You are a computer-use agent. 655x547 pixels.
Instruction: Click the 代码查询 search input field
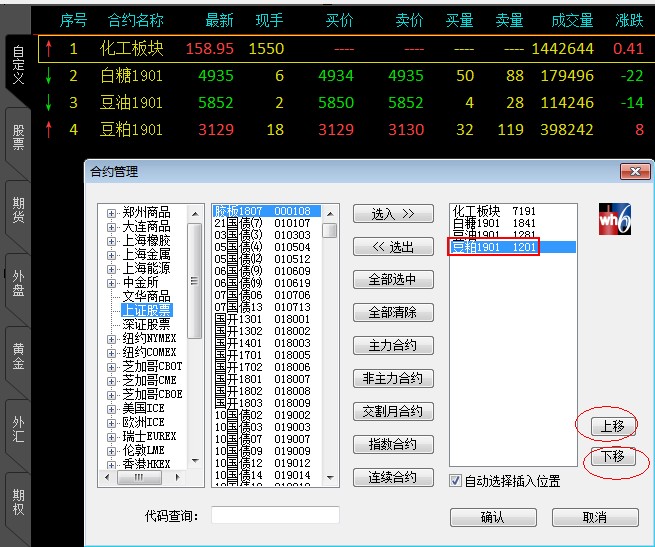click(275, 515)
